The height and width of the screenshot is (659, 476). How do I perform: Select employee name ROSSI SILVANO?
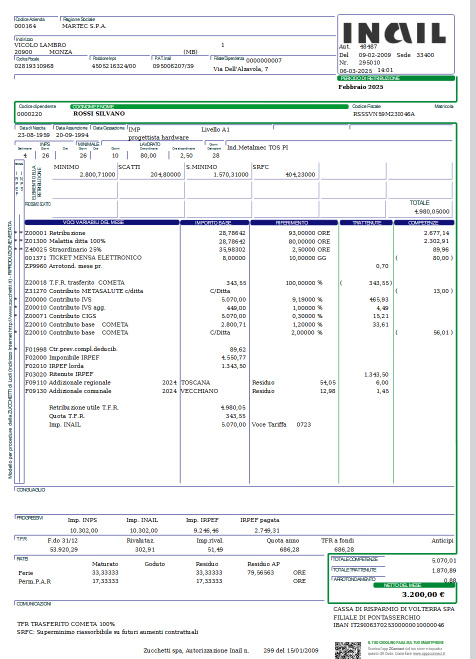coord(99,113)
